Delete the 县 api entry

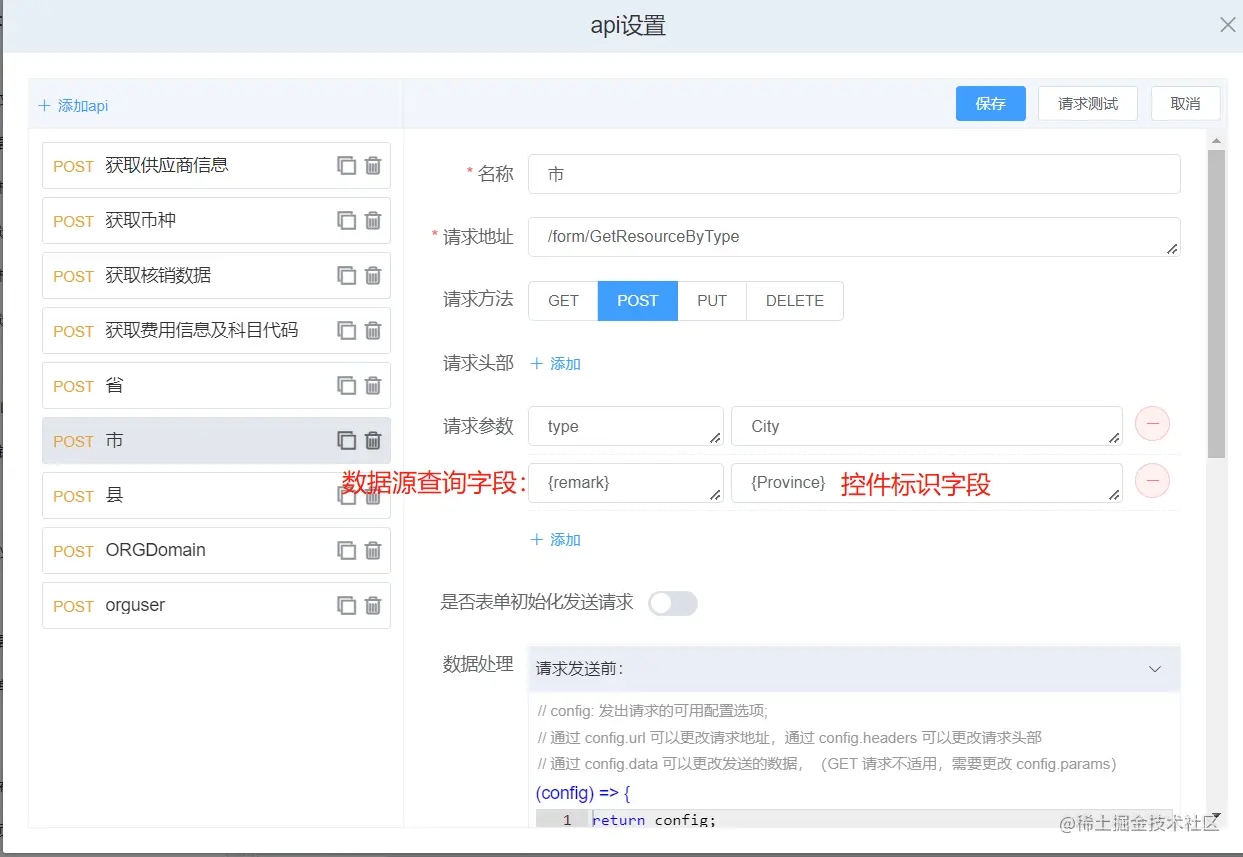[373, 495]
